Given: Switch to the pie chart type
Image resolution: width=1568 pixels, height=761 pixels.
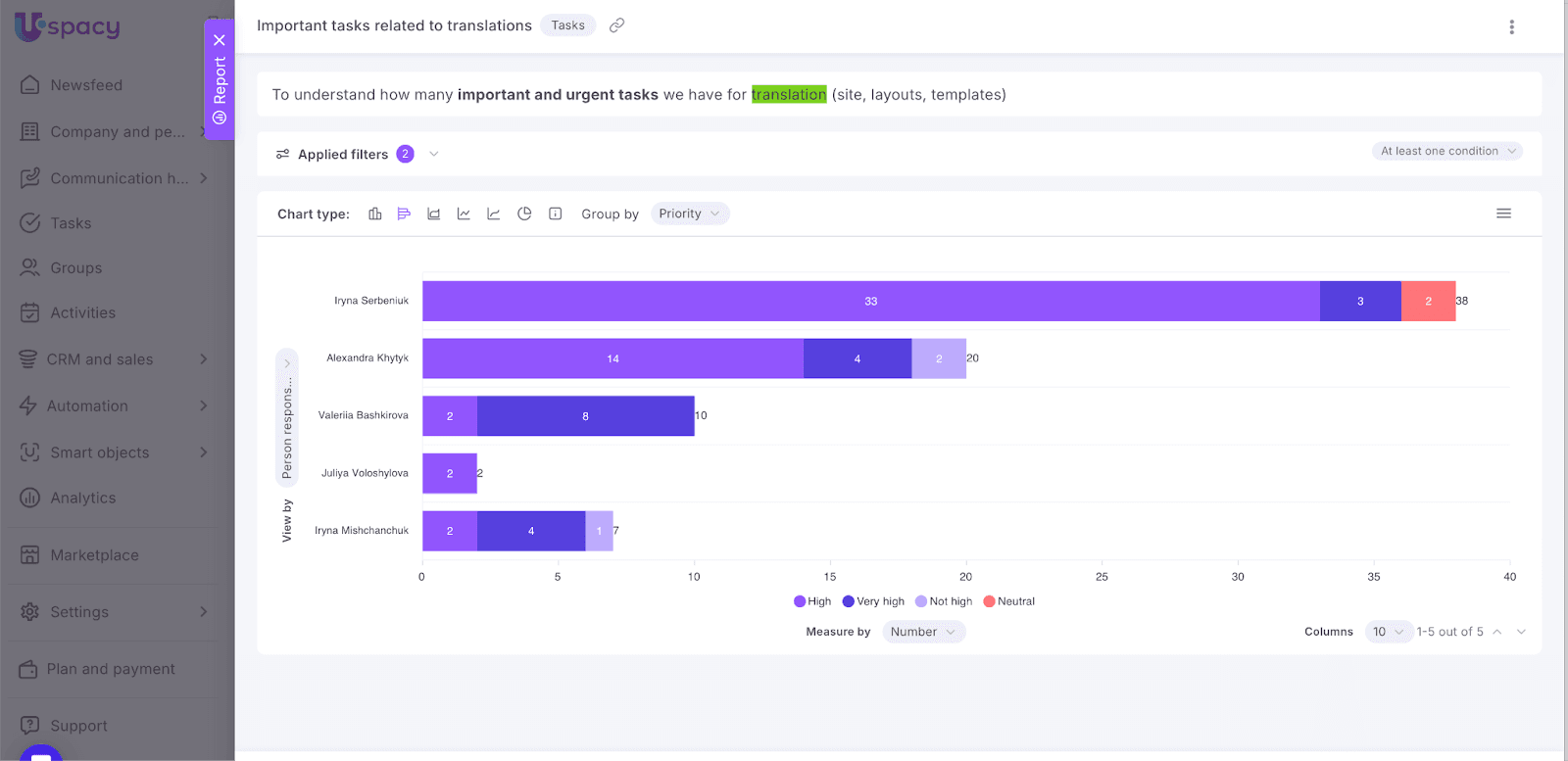Looking at the screenshot, I should pos(524,214).
